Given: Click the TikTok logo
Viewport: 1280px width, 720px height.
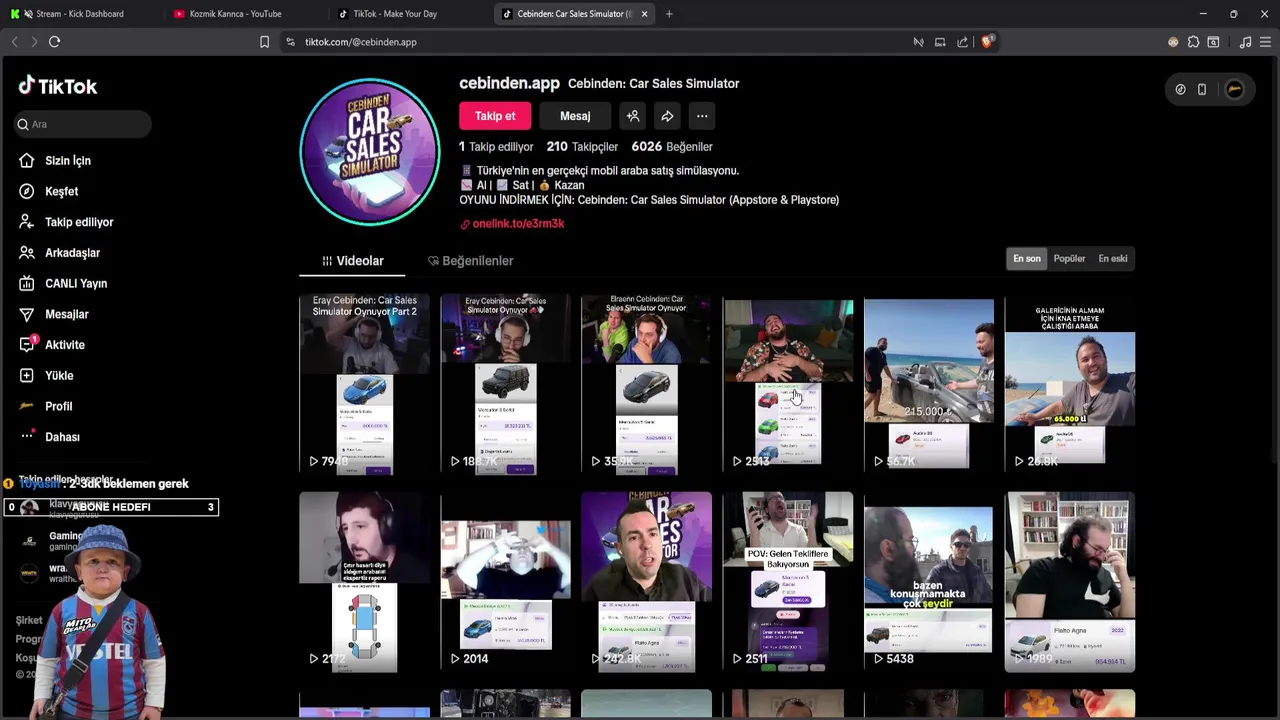Looking at the screenshot, I should click(x=58, y=86).
